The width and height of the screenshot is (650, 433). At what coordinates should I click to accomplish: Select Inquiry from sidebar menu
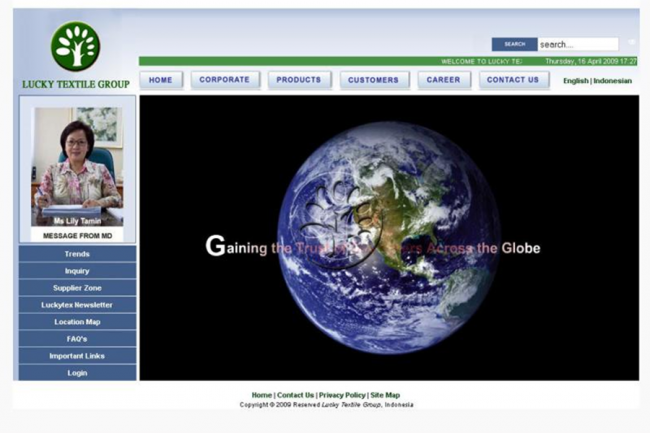(77, 271)
